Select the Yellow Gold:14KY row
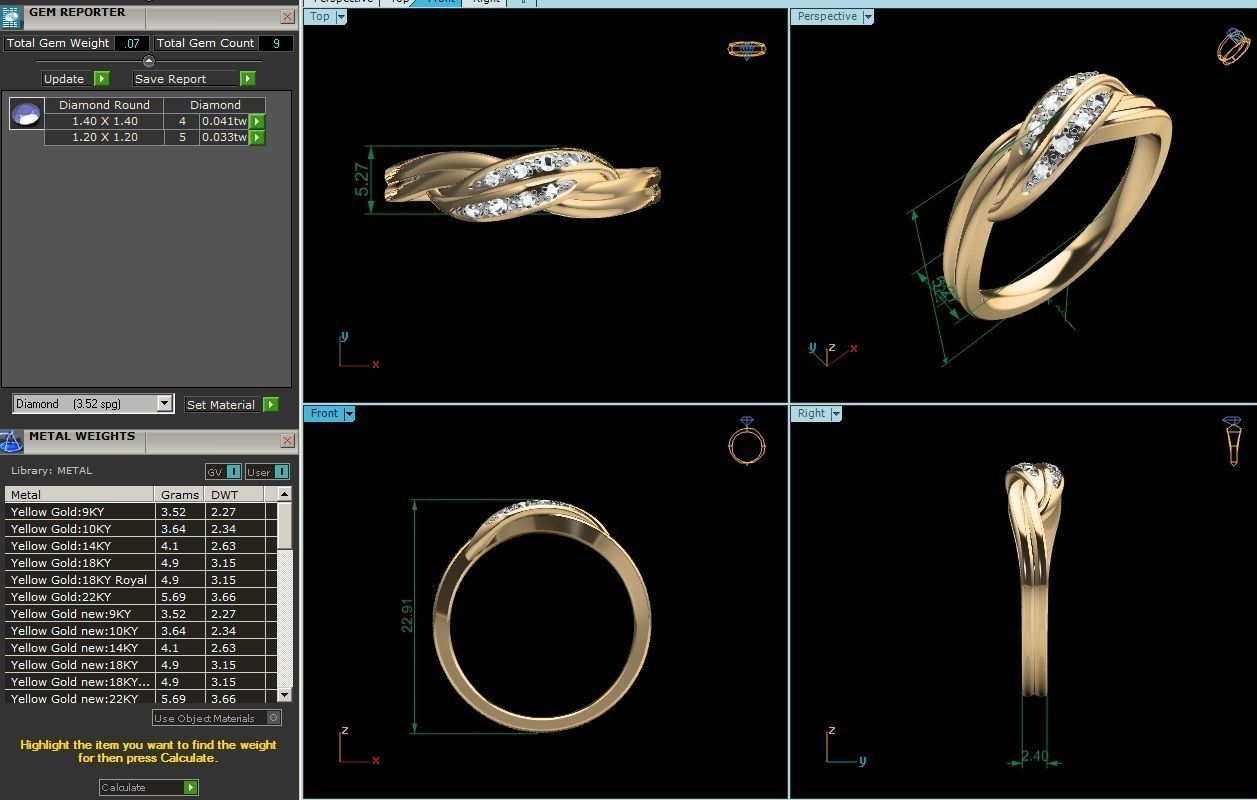The width and height of the screenshot is (1257, 800). point(141,546)
